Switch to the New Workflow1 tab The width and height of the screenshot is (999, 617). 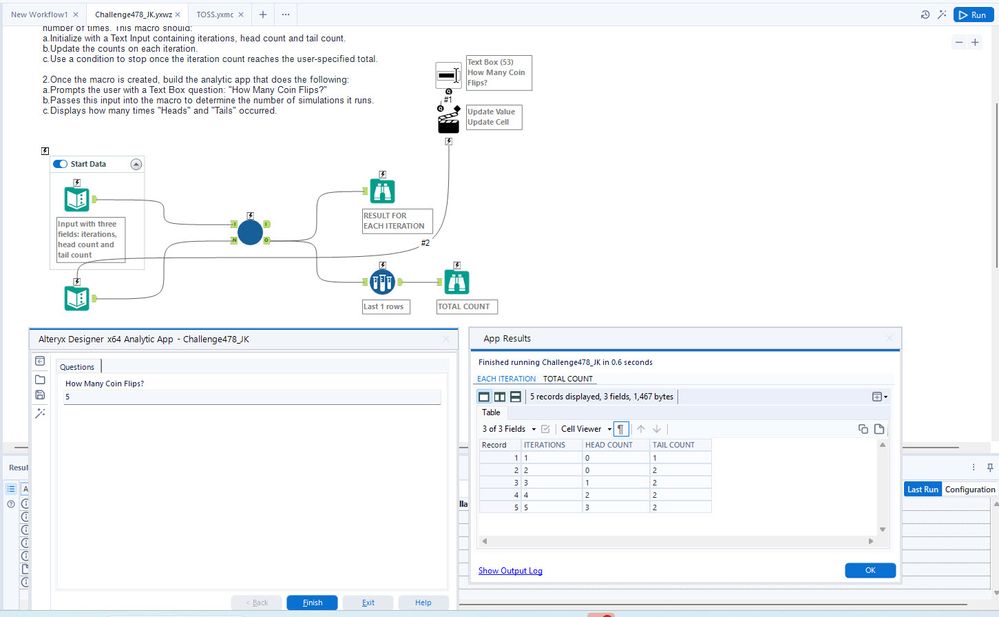[x=39, y=14]
